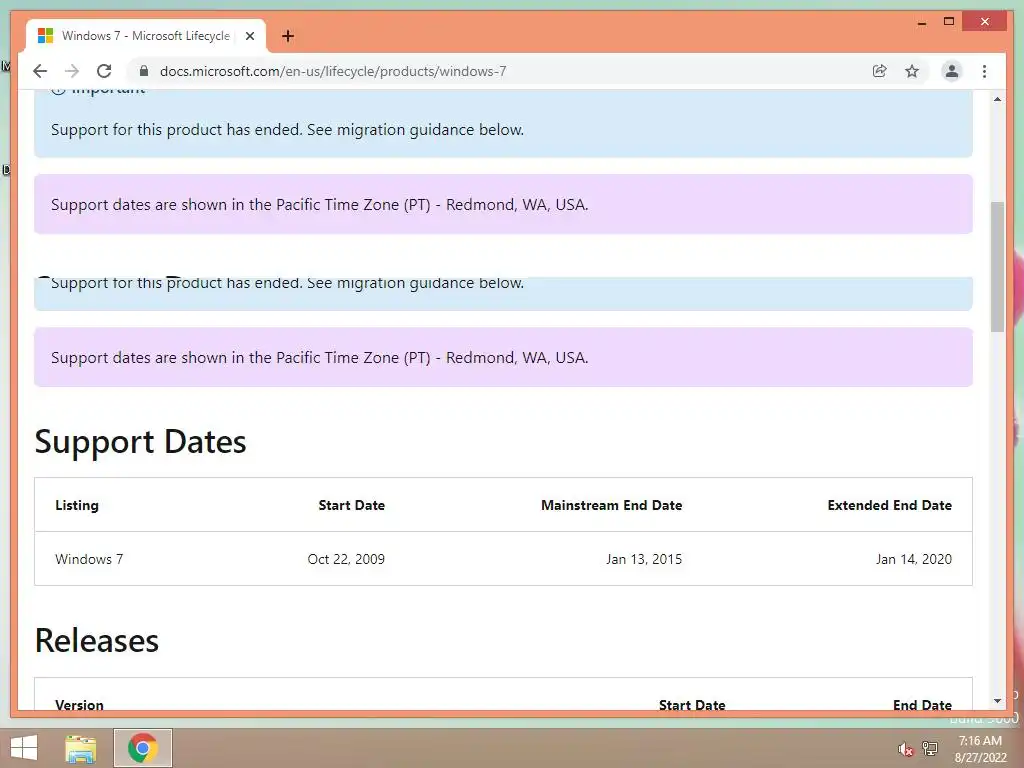Viewport: 1024px width, 768px height.
Task: Open File Explorer from the taskbar
Action: [81, 748]
